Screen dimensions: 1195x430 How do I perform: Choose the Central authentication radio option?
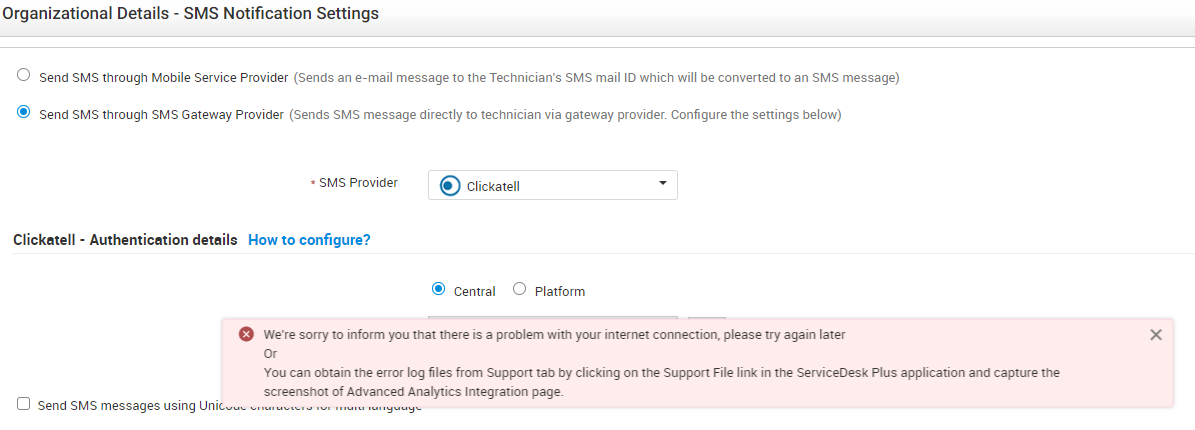pyautogui.click(x=438, y=290)
